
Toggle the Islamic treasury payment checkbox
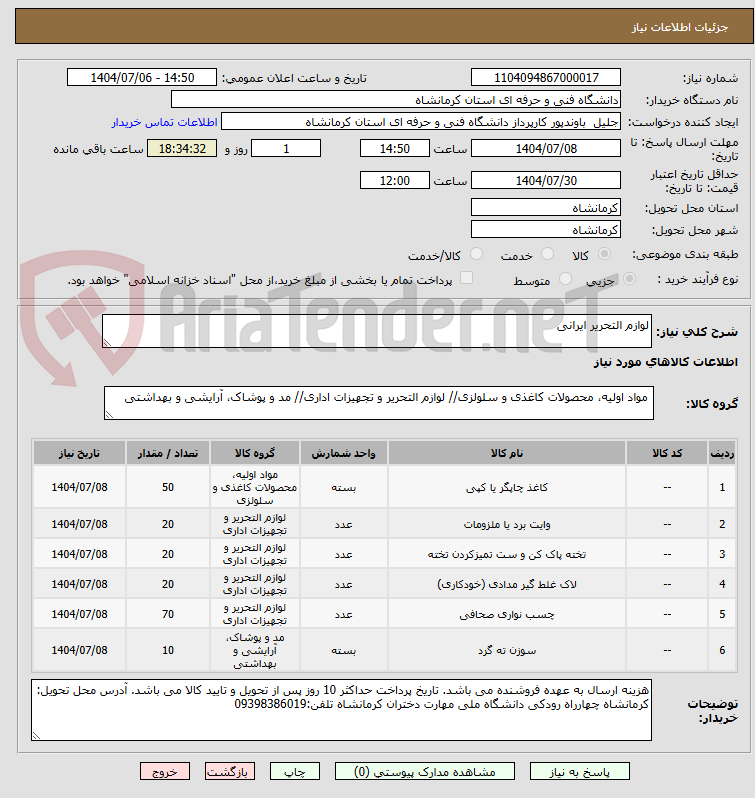coord(466,277)
